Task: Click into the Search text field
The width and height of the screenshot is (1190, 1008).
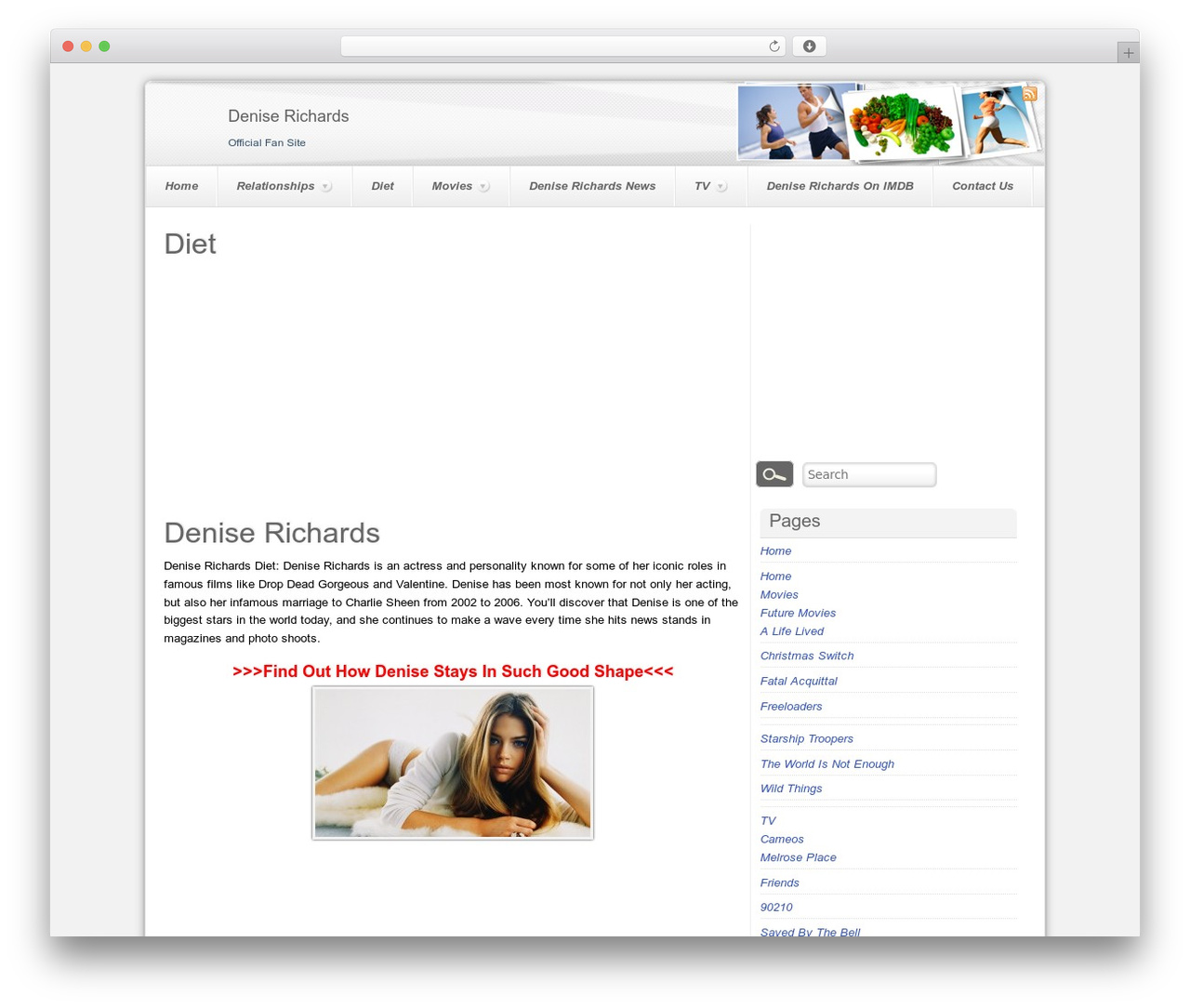Action: coord(869,474)
